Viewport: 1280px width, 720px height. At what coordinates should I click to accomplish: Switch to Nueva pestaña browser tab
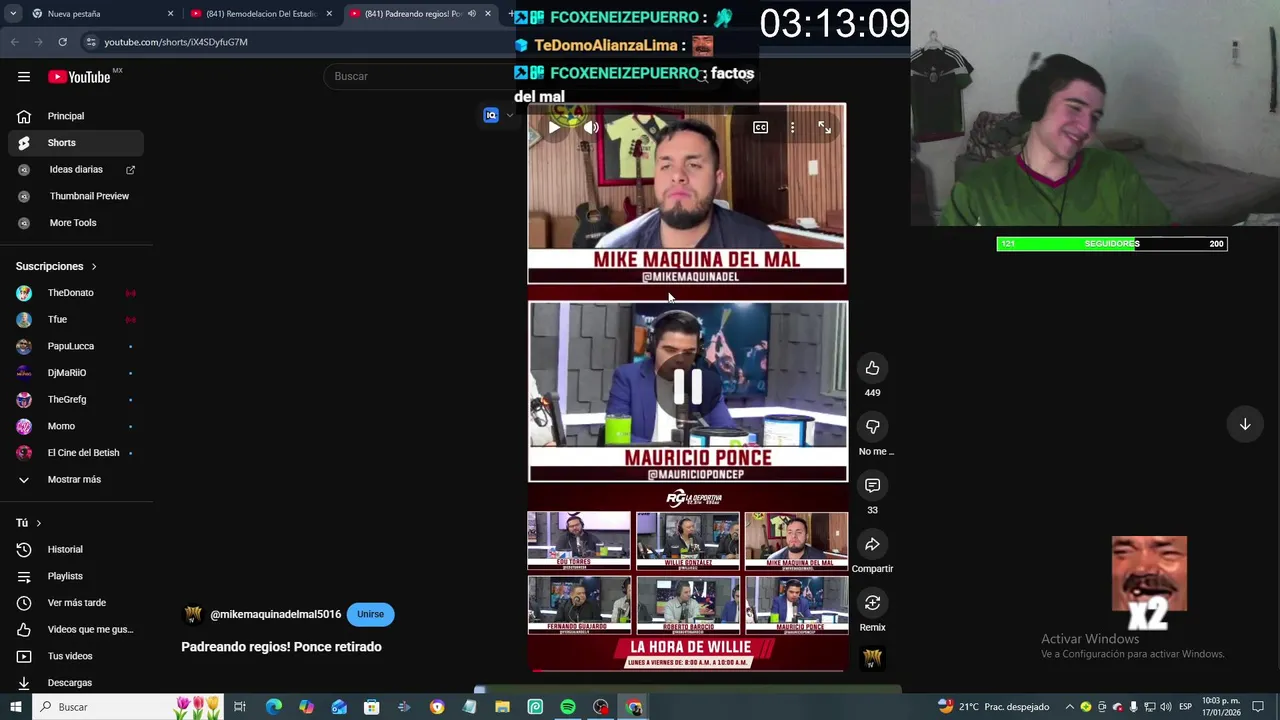(x=100, y=14)
